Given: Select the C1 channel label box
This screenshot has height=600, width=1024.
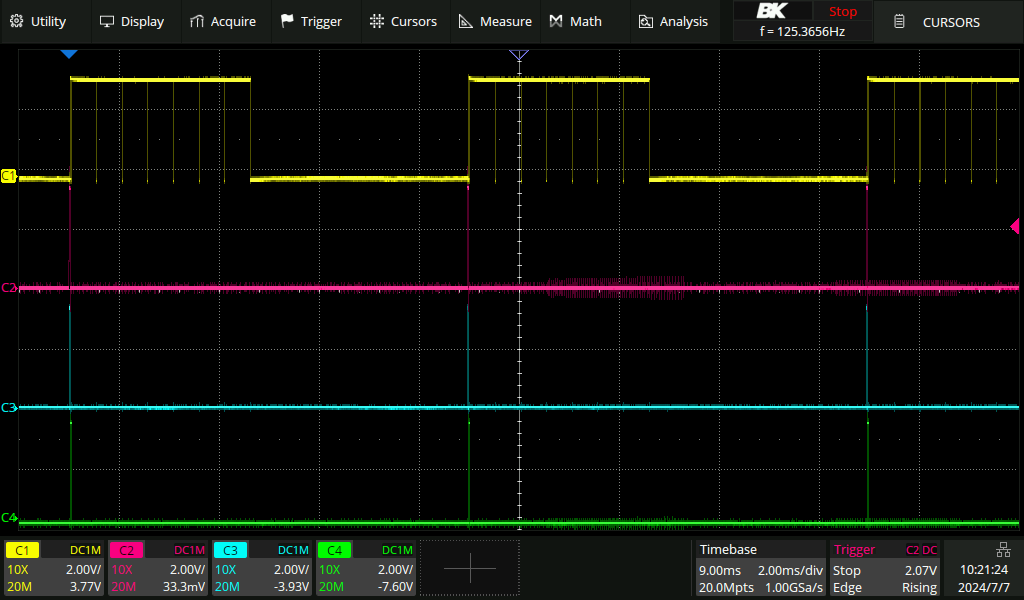Looking at the screenshot, I should [22, 550].
